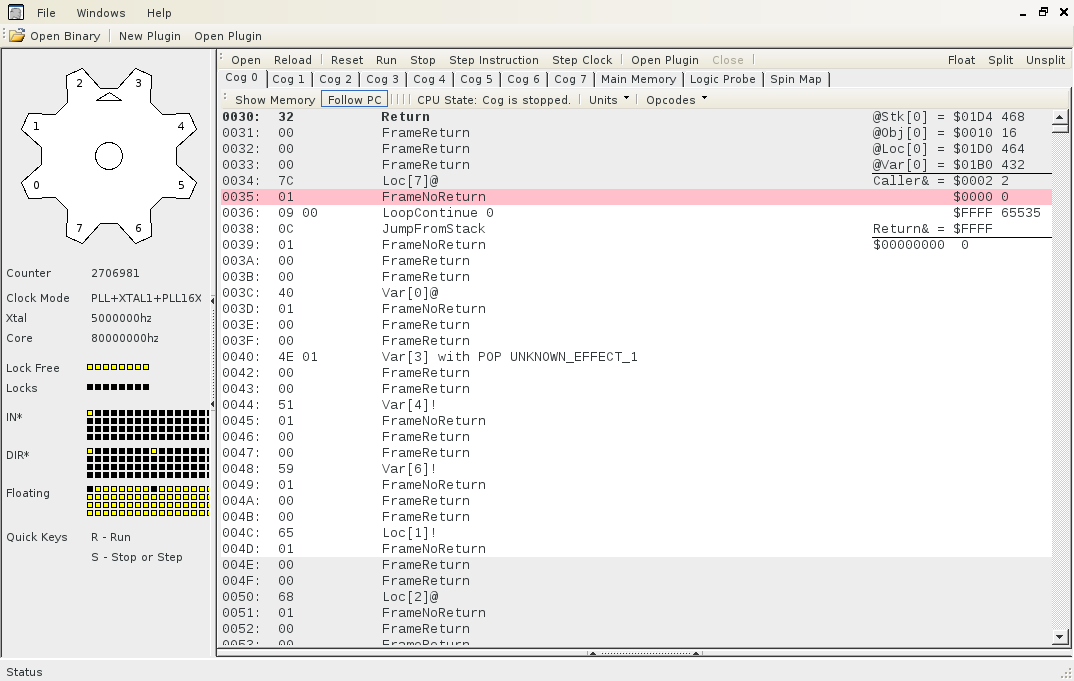Click cog tooth number 5 on hub diagram

[x=181, y=185]
